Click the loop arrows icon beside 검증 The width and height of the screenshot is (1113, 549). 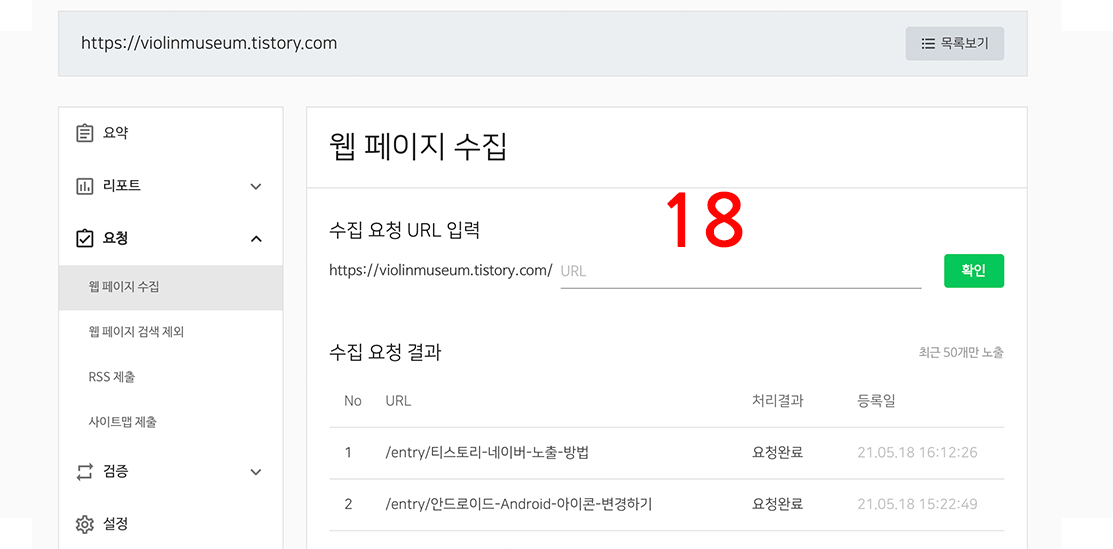pyautogui.click(x=84, y=472)
